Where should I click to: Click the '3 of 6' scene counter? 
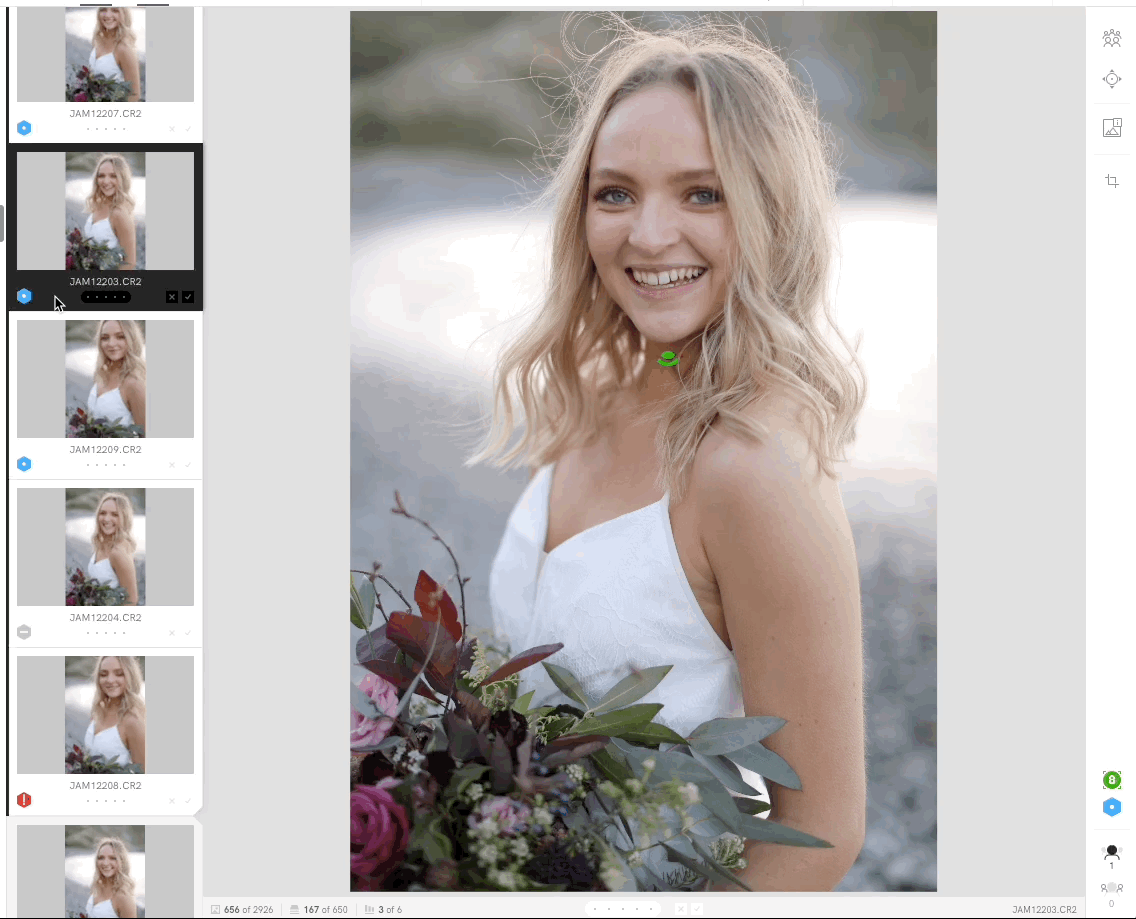coord(390,910)
